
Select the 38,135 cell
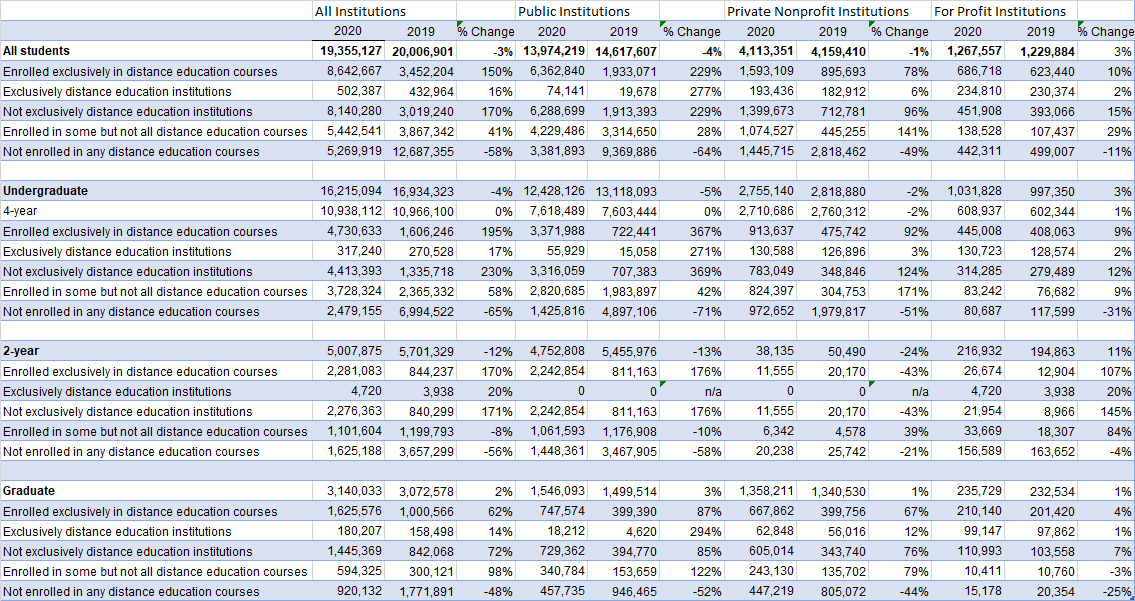click(760, 351)
